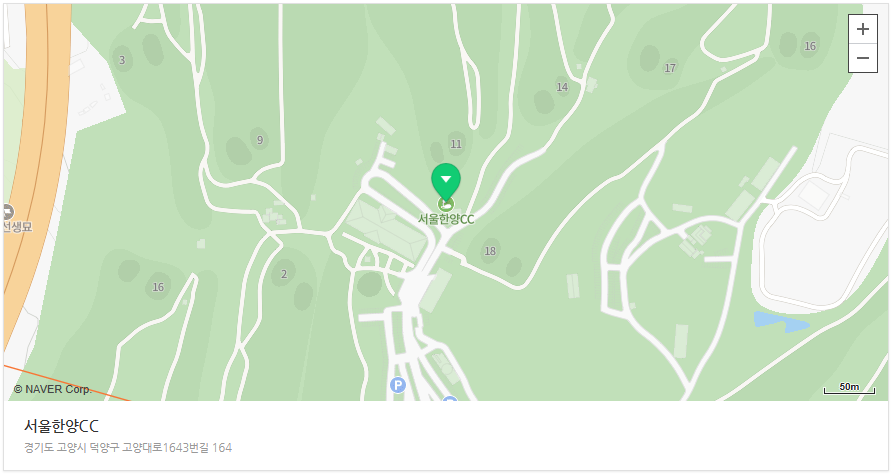Click the NAVER Corp. copyright link

(52, 389)
